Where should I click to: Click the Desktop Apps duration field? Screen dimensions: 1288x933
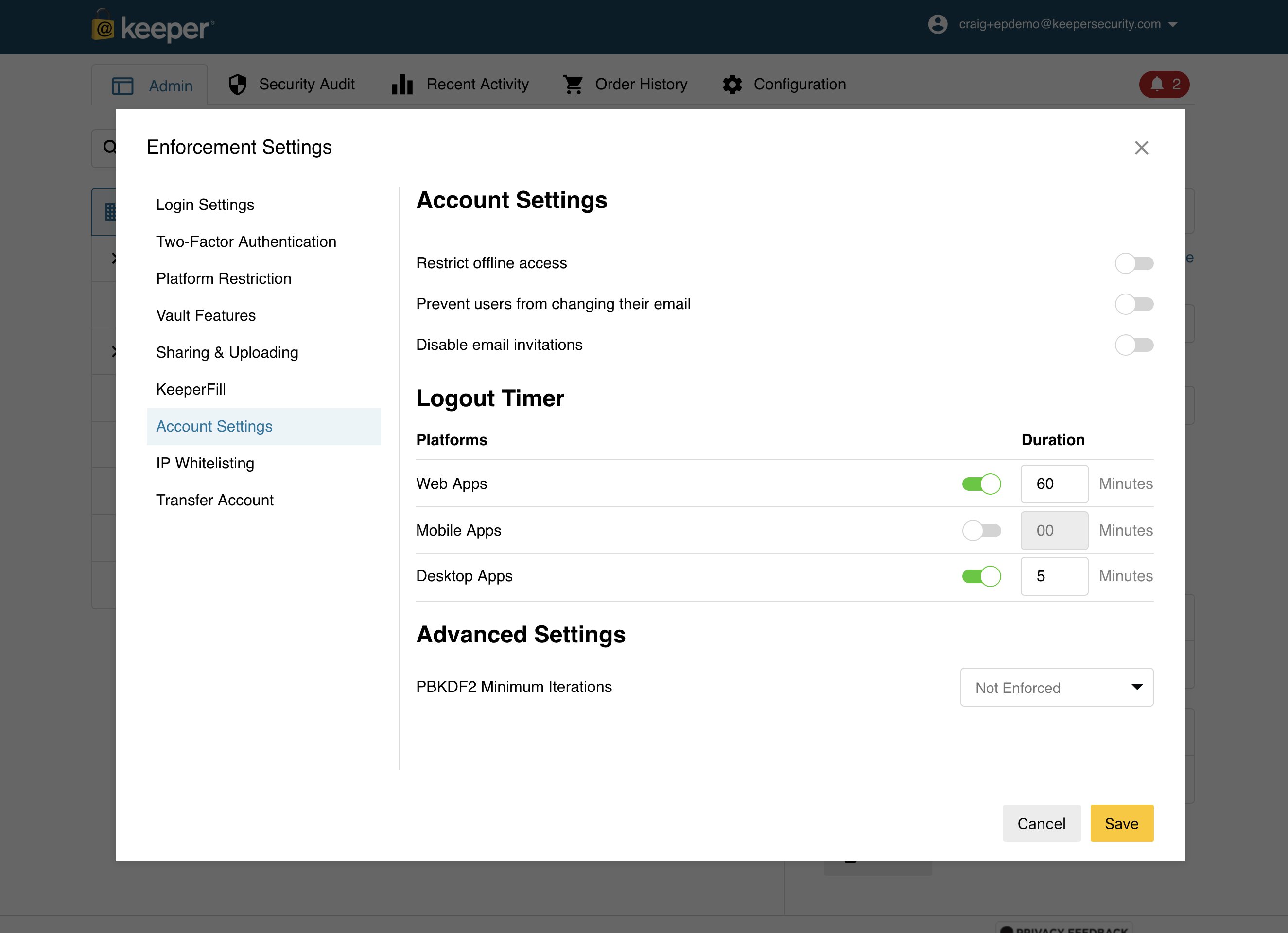(1054, 576)
